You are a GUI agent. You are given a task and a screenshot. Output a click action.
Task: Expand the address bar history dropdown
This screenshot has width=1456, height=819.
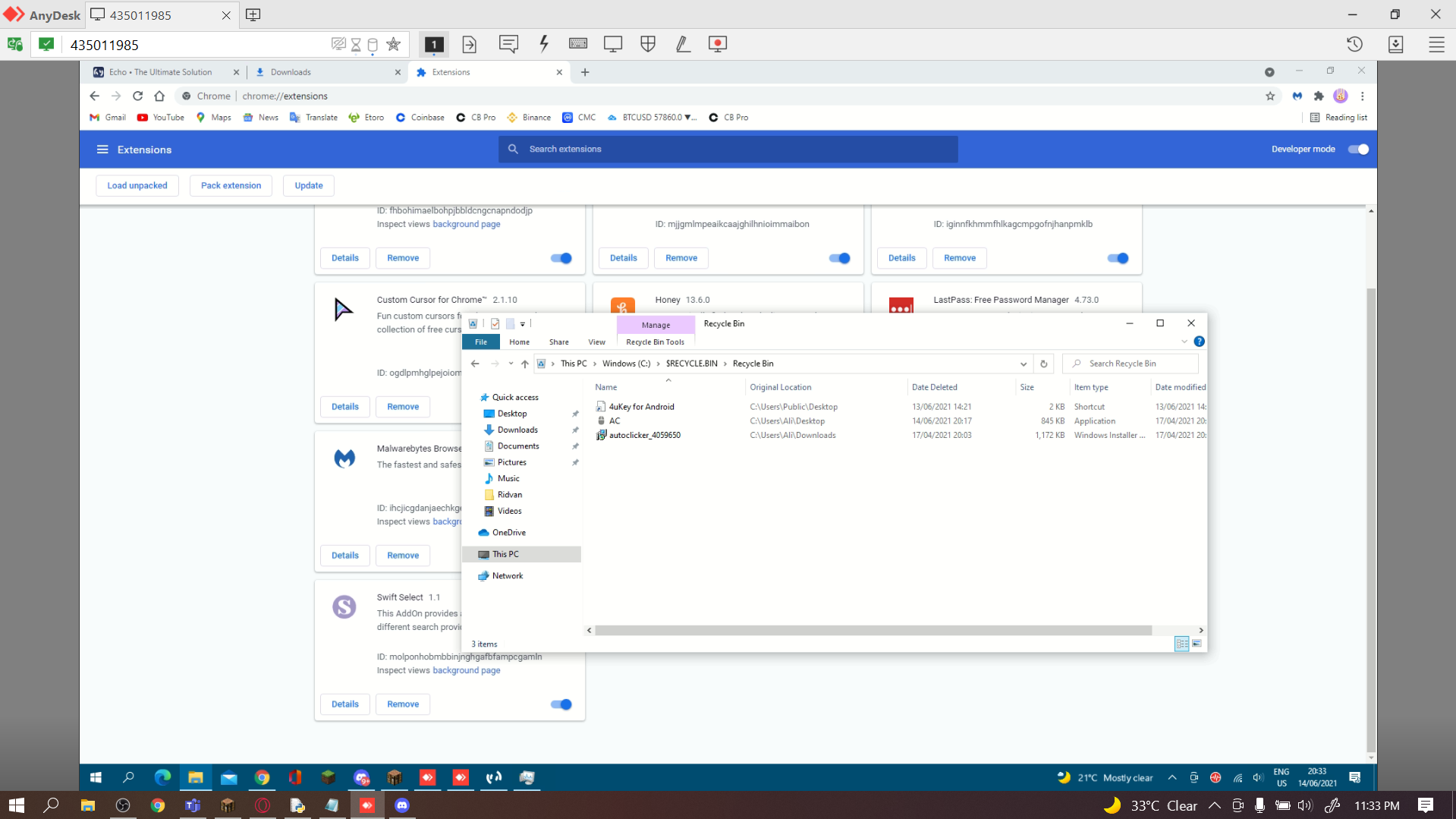point(1024,364)
